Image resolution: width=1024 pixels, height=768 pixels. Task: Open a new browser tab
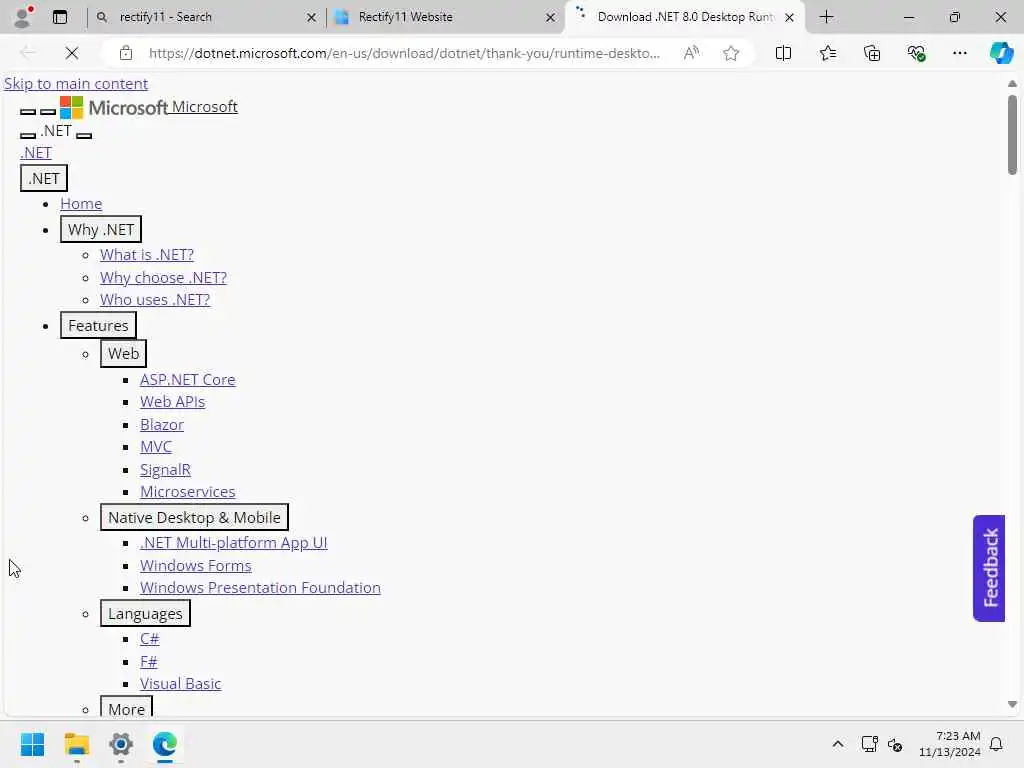(826, 17)
